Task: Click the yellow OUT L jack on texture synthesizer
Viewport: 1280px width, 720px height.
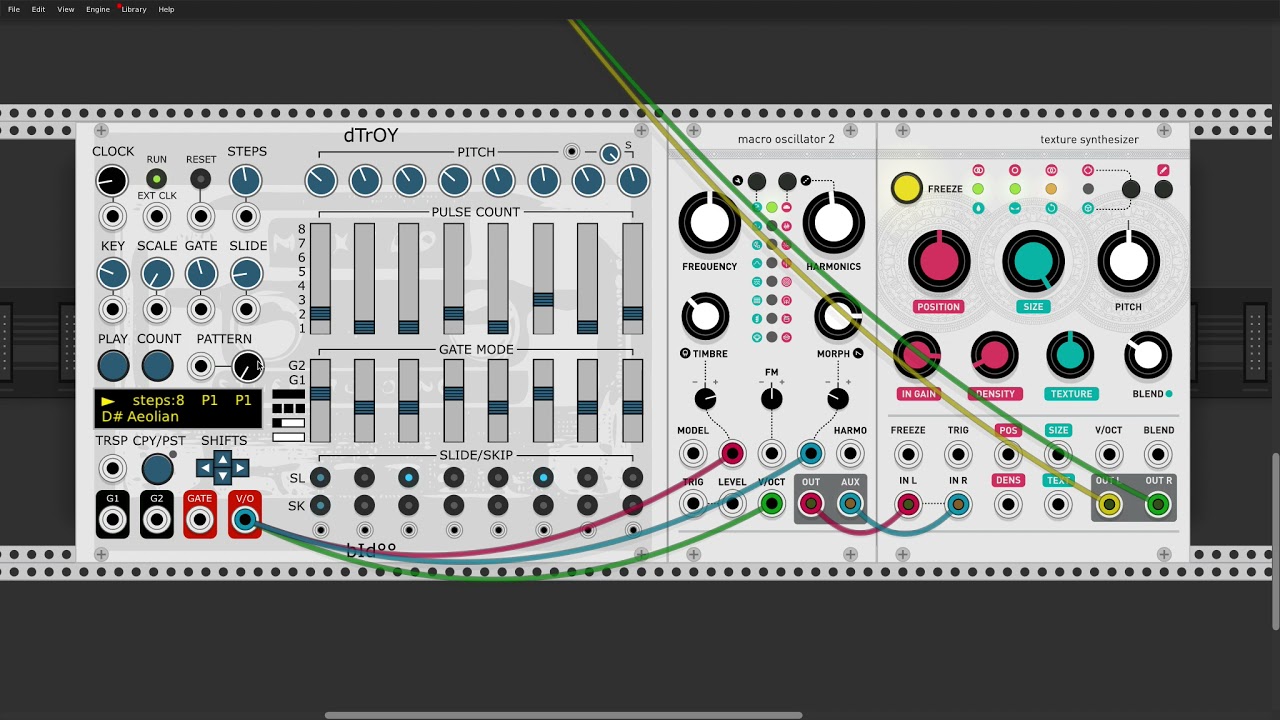Action: [x=1108, y=505]
